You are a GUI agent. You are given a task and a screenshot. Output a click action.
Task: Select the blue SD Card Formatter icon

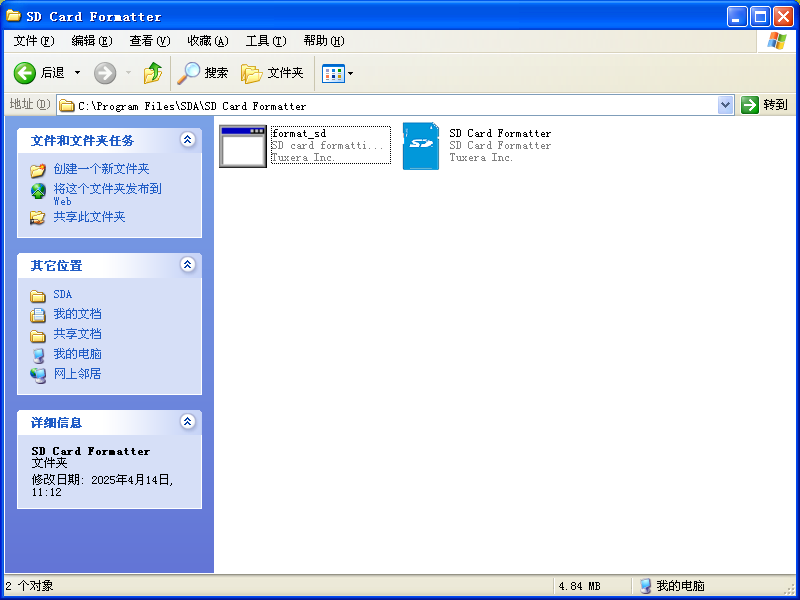coord(421,146)
